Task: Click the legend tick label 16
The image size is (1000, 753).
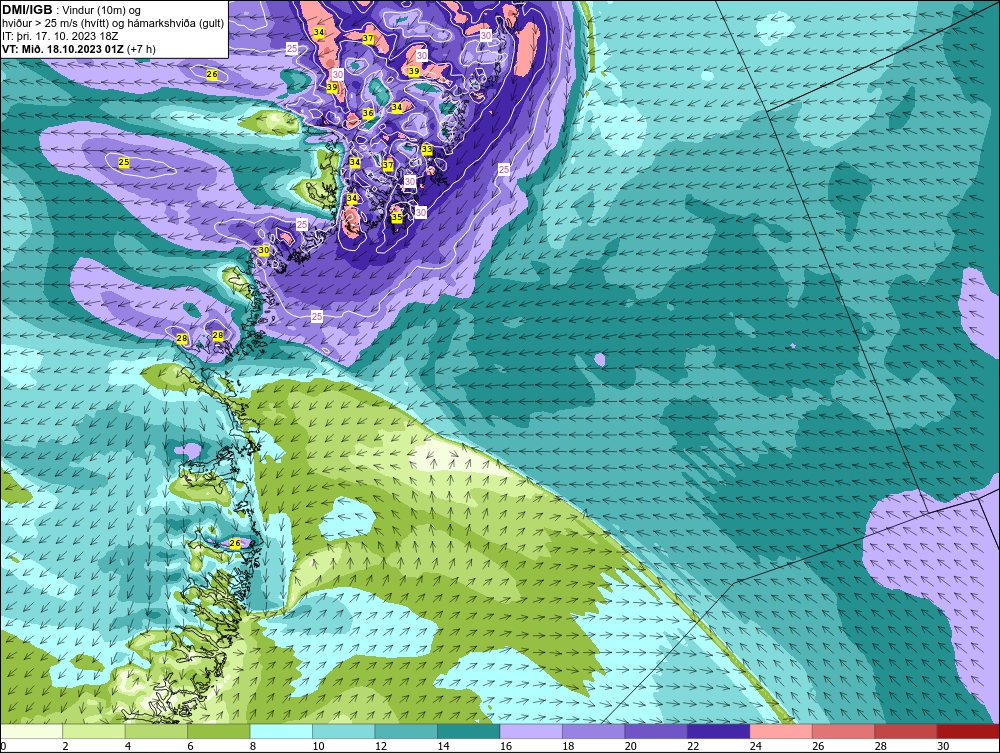Action: coord(506,746)
